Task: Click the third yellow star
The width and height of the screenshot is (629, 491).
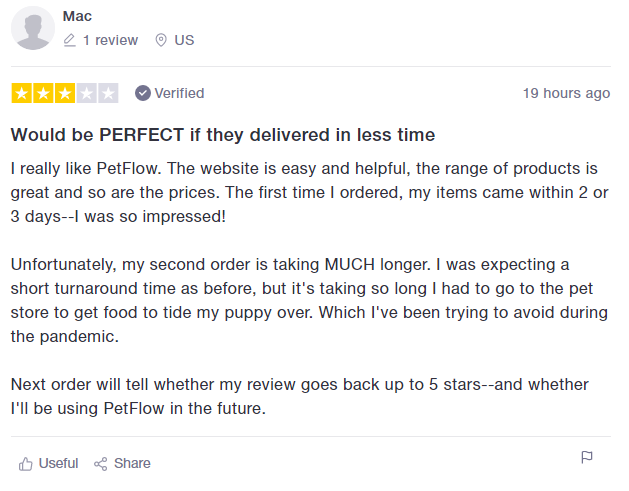Action: pos(65,93)
